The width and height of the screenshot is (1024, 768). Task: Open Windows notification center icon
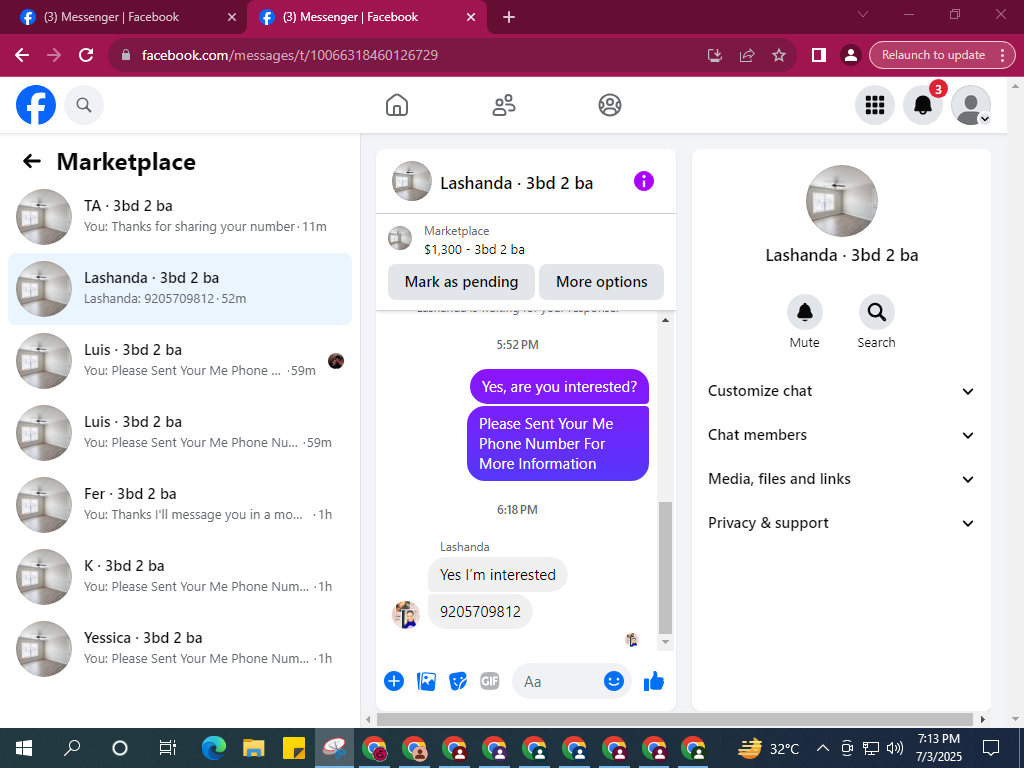(x=991, y=748)
